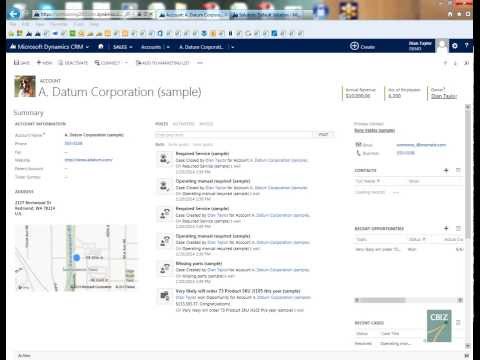Image resolution: width=480 pixels, height=360 pixels.
Task: Open RECENT CASES grid view icon
Action: tap(458, 323)
